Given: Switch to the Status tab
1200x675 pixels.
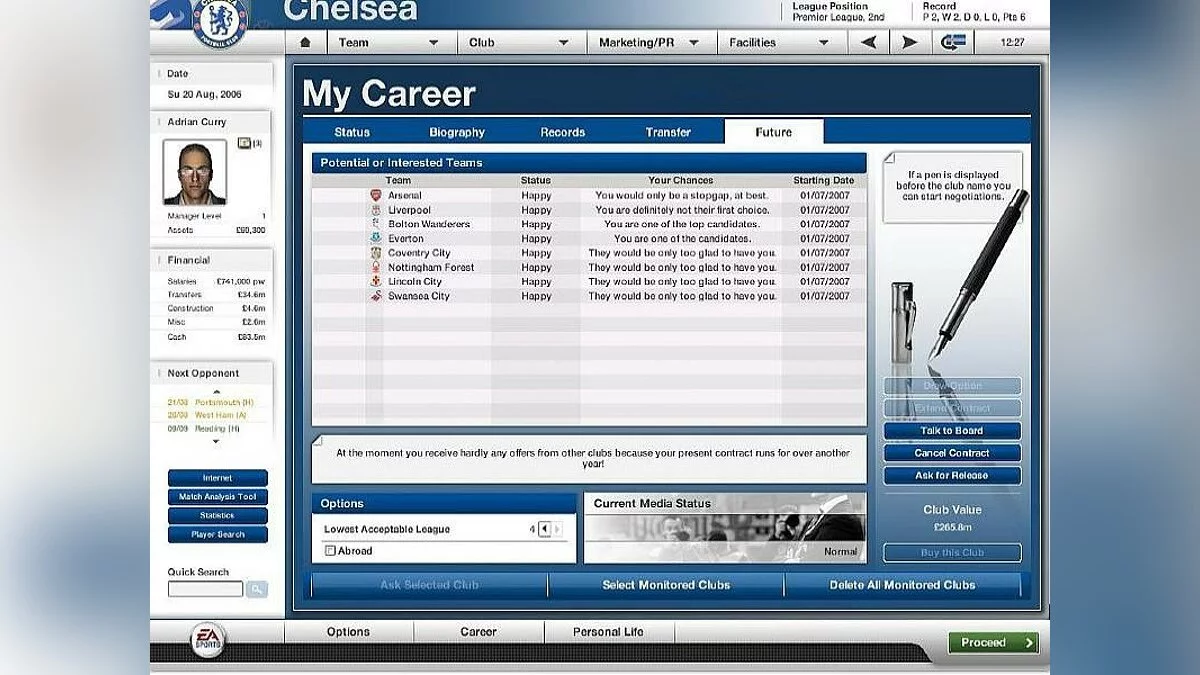Looking at the screenshot, I should coord(352,132).
